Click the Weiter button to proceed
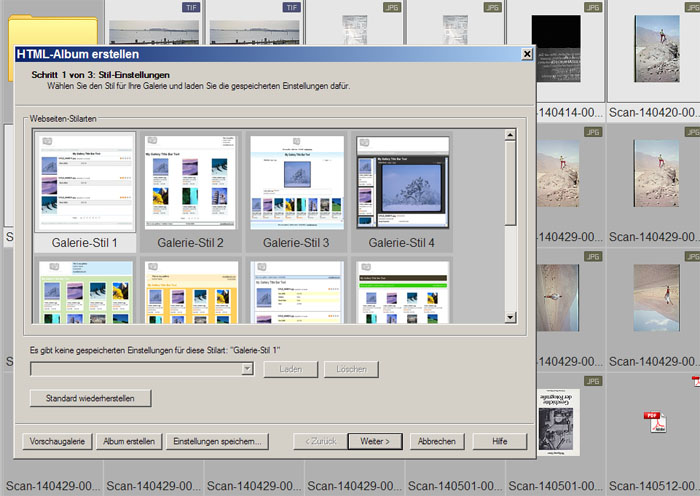 375,441
